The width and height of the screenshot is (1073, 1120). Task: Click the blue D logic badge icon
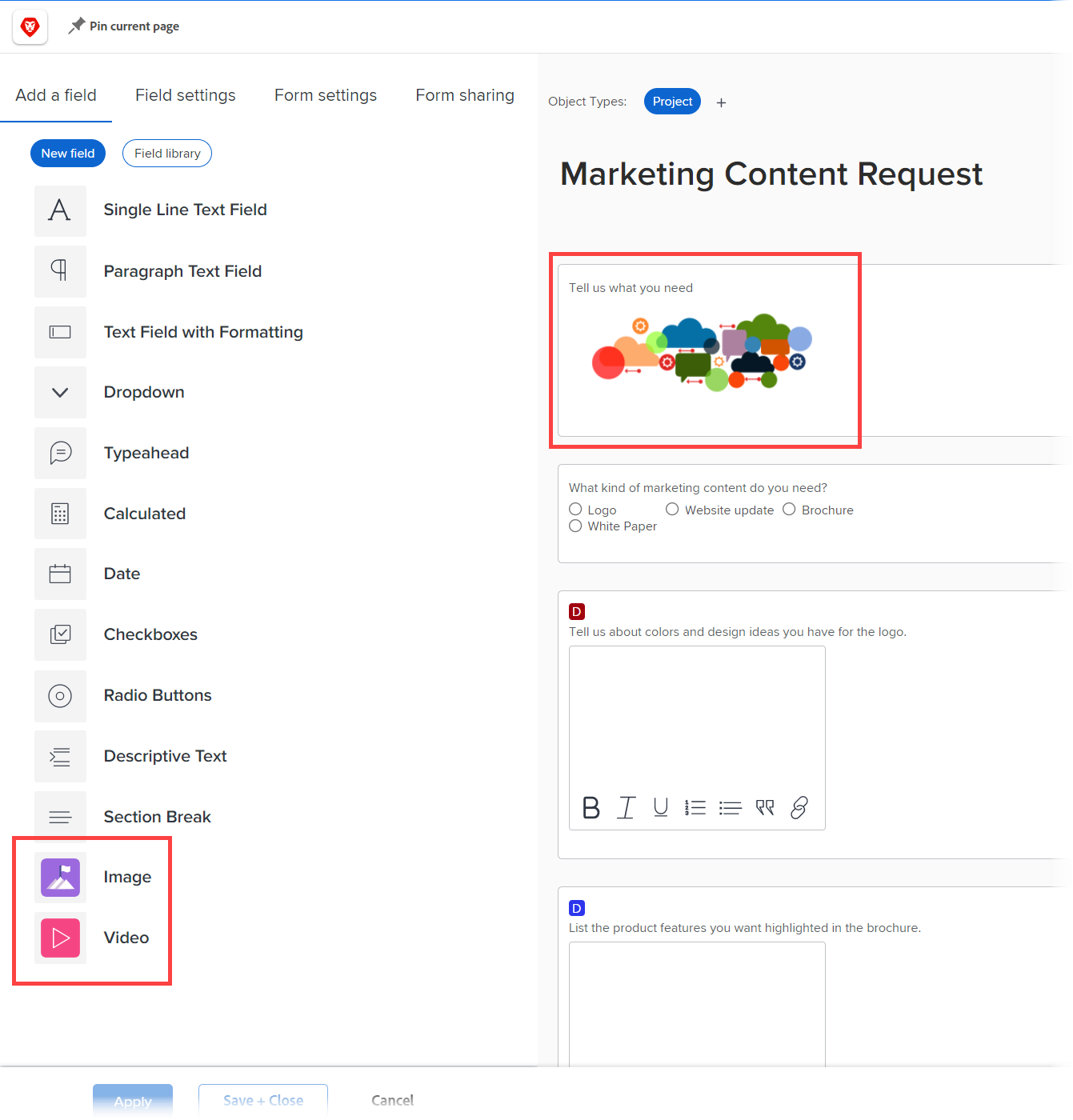point(577,908)
